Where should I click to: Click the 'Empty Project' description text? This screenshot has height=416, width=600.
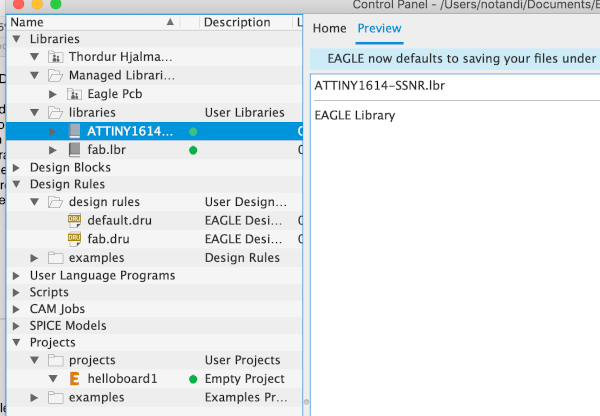click(245, 379)
